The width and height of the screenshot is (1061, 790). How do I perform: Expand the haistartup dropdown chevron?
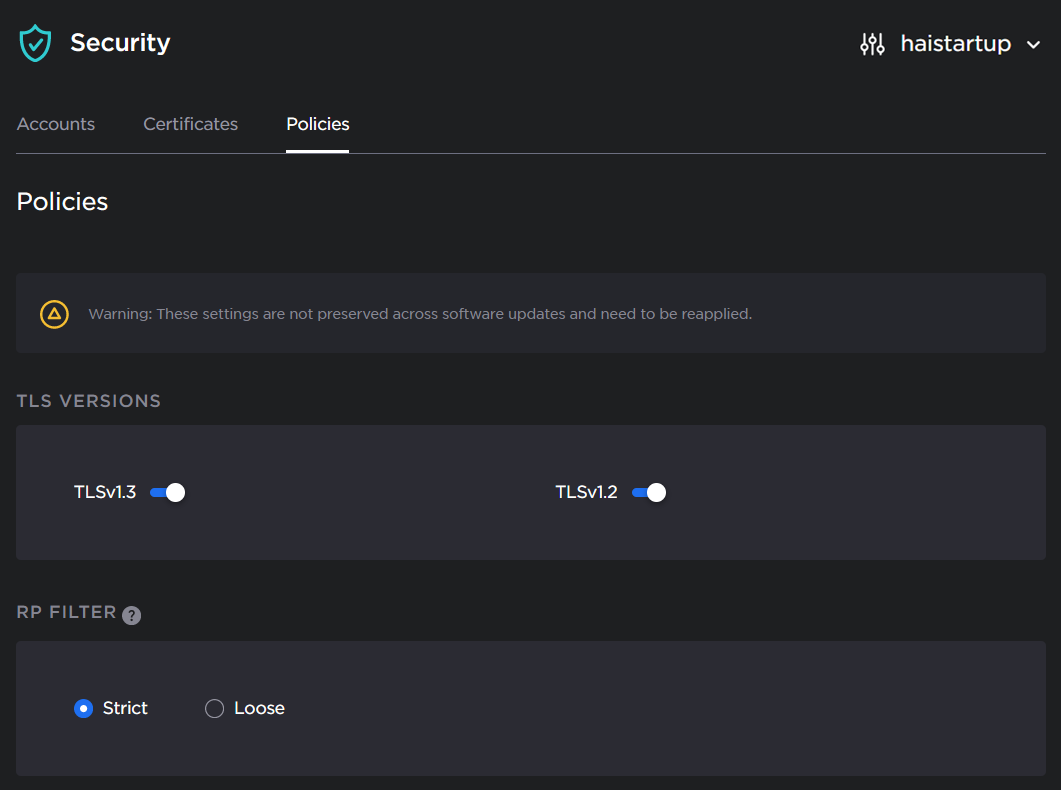click(x=1034, y=45)
